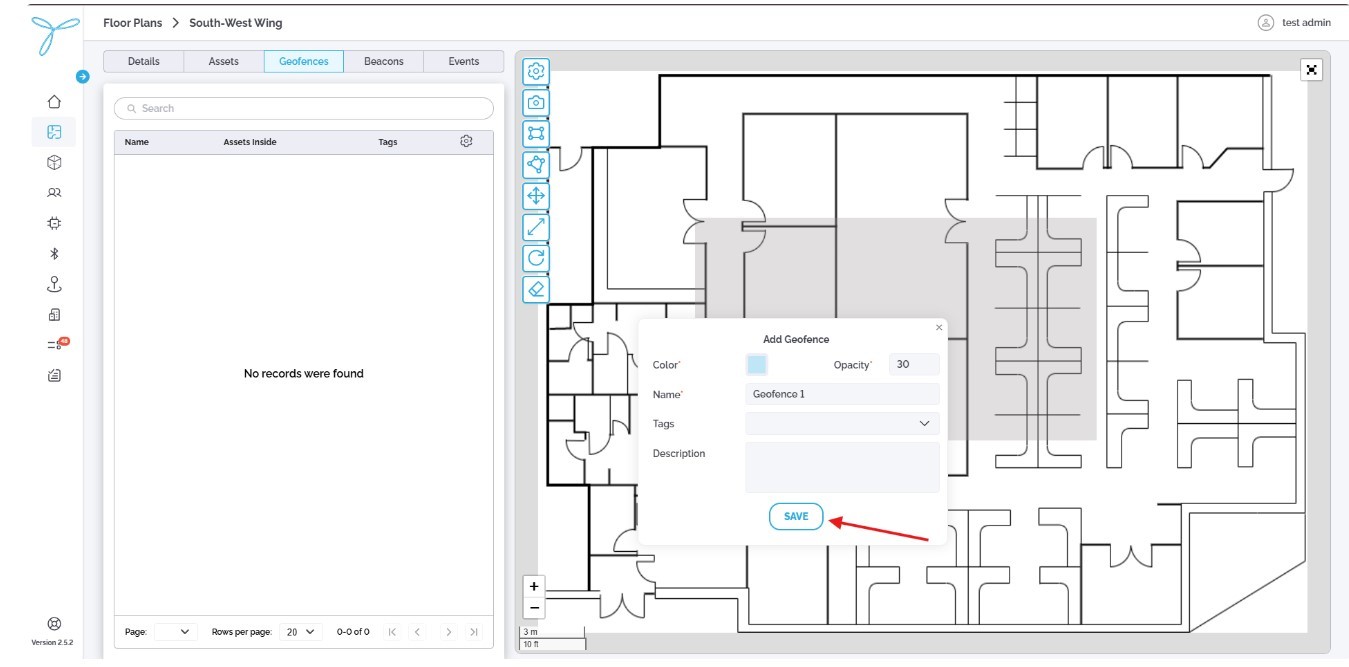
Task: Open the cube Assets sidebar icon
Action: click(54, 162)
